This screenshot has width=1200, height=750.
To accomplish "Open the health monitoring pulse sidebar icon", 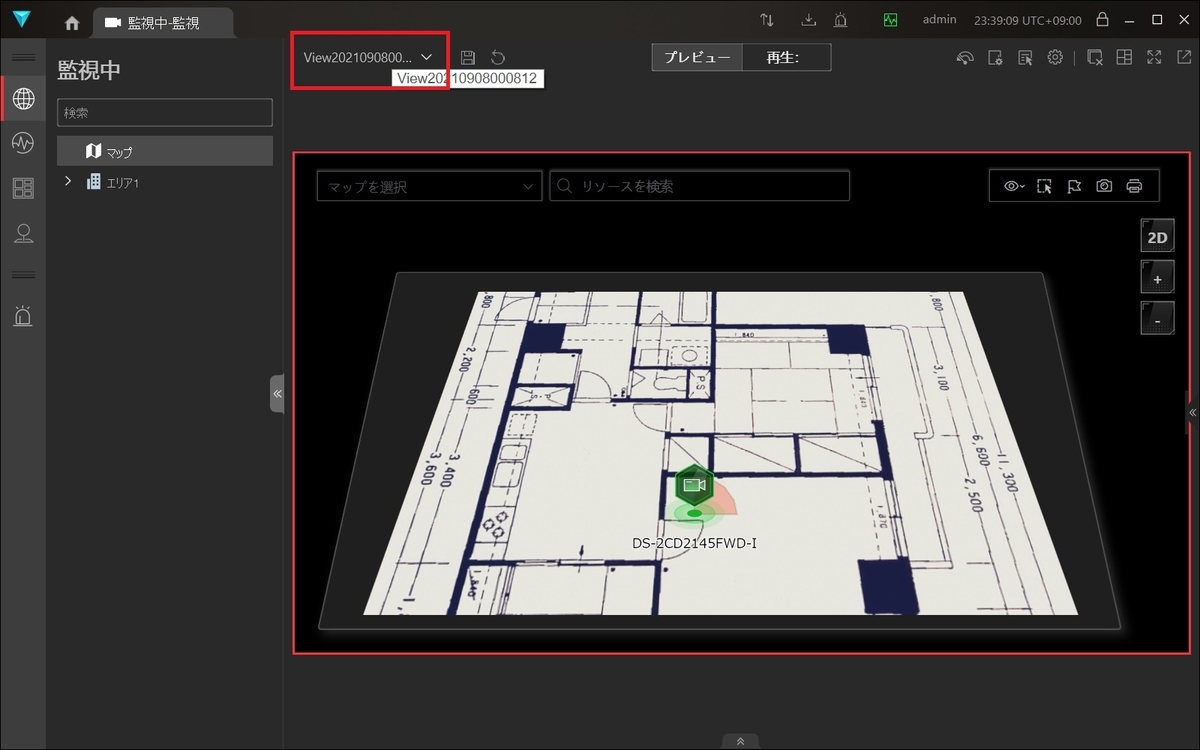I will click(23, 143).
